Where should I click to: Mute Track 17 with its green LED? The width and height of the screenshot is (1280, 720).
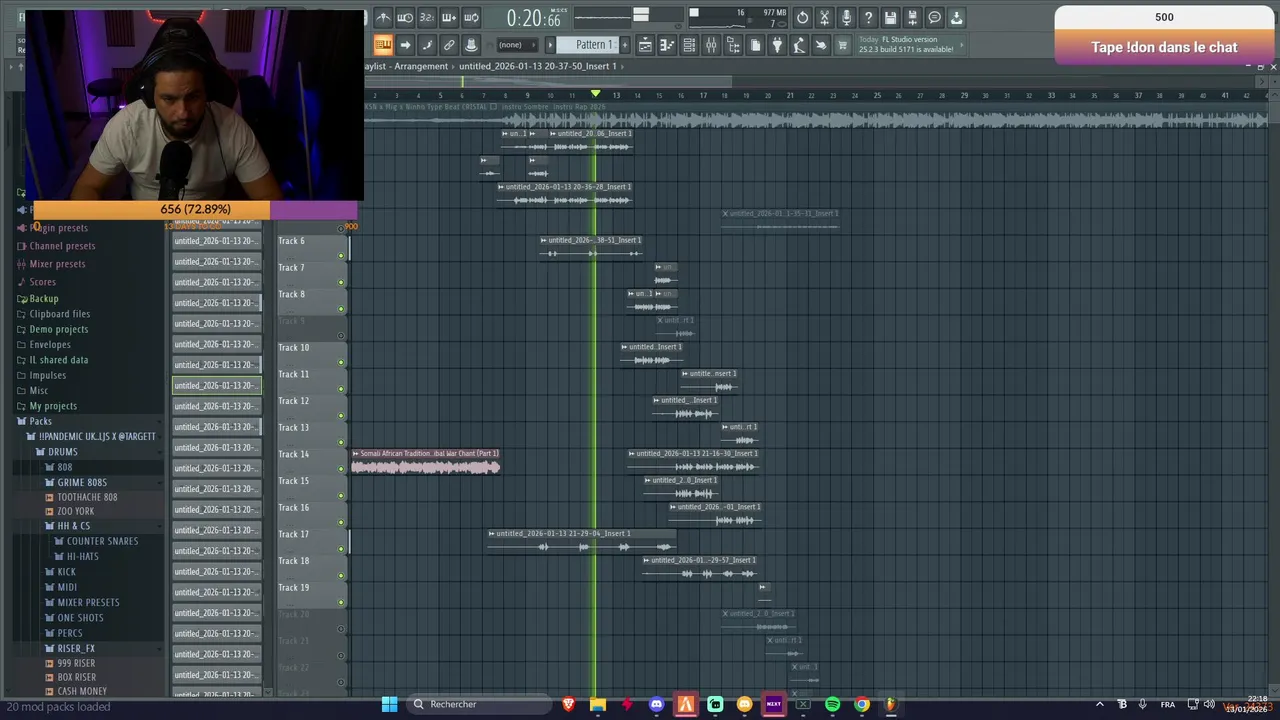(x=341, y=549)
